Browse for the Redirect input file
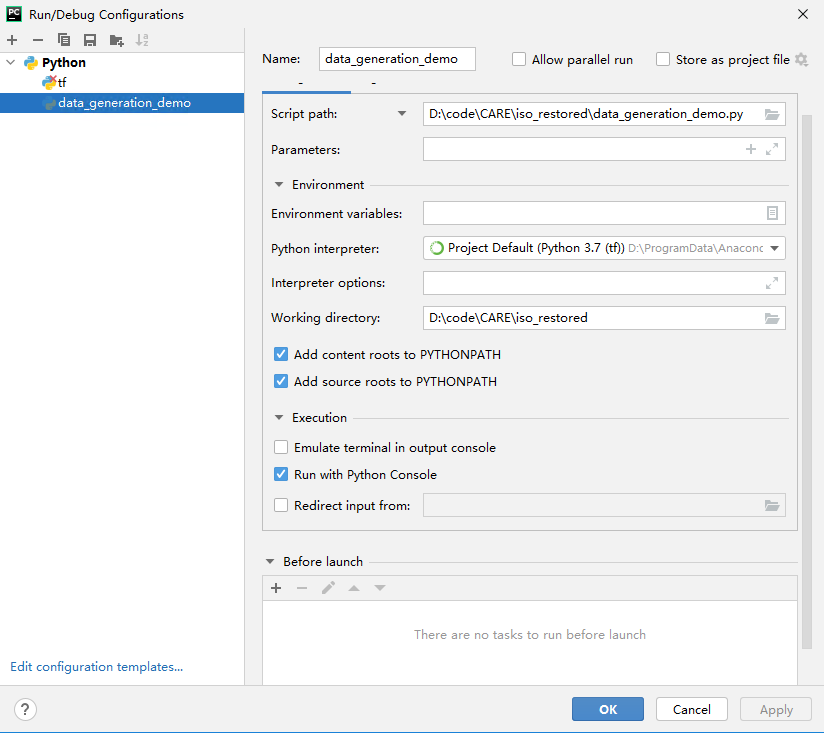Image resolution: width=824 pixels, height=733 pixels. [x=771, y=505]
